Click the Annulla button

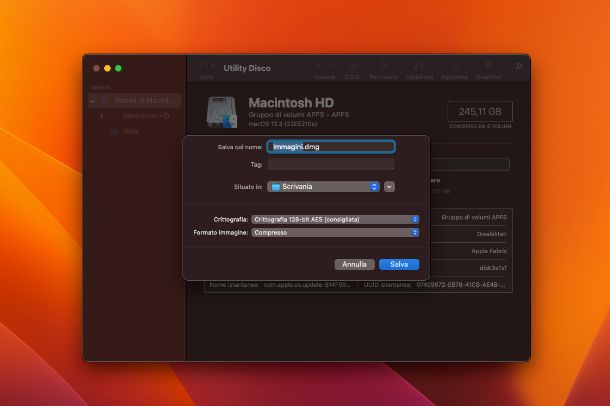354,264
